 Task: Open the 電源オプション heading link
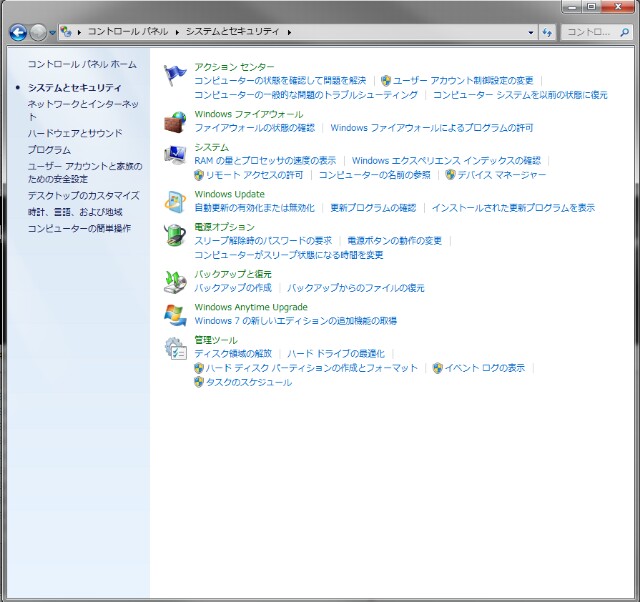click(x=224, y=227)
